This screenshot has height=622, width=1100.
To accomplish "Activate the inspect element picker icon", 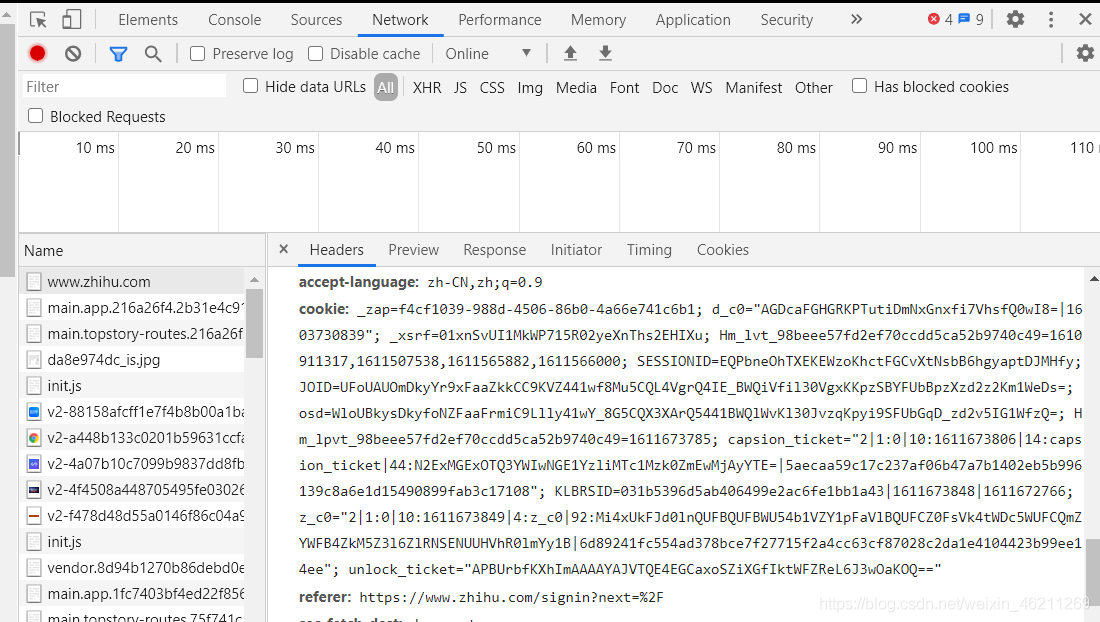I will (x=38, y=20).
